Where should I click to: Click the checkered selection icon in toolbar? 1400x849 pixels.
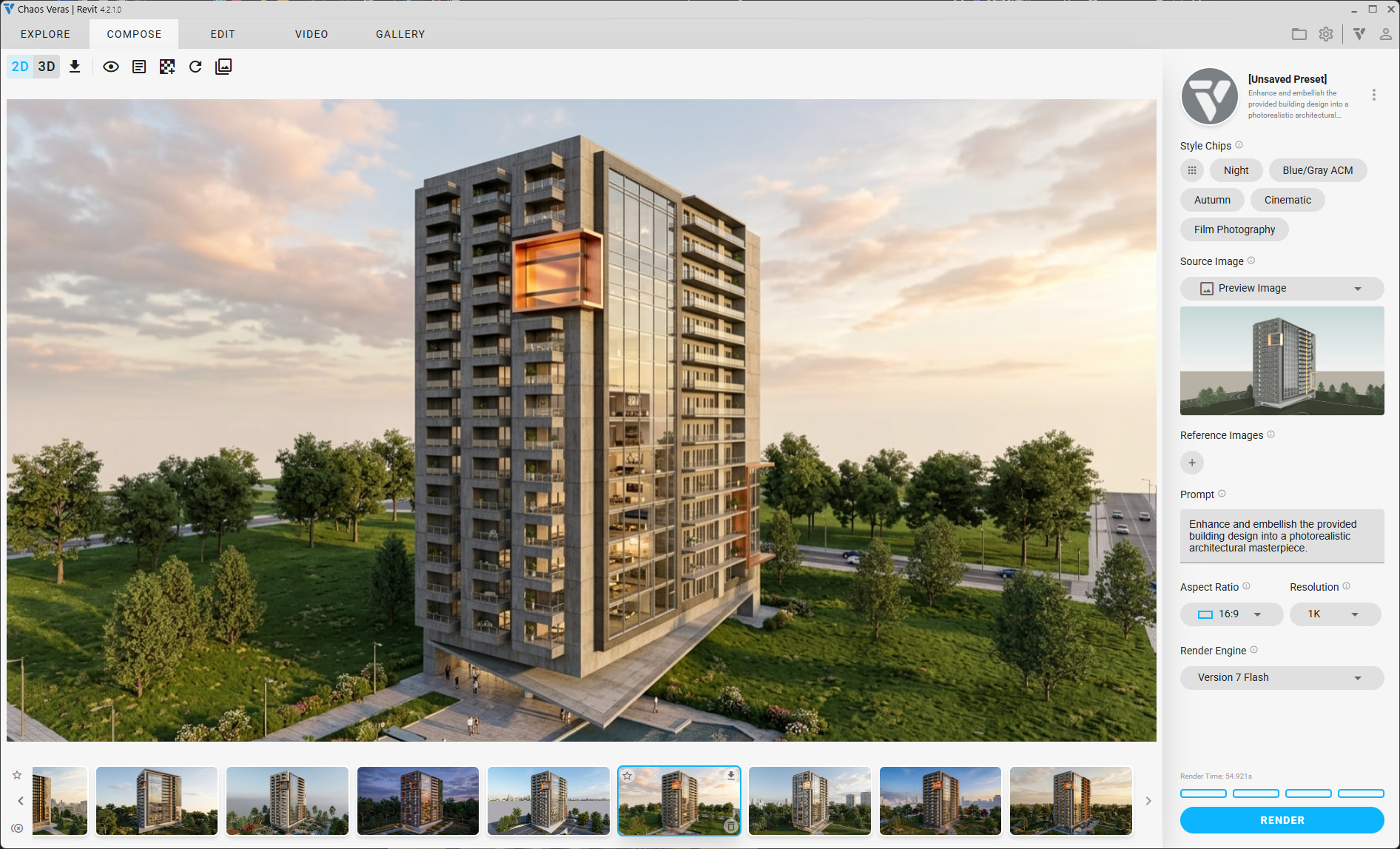167,67
